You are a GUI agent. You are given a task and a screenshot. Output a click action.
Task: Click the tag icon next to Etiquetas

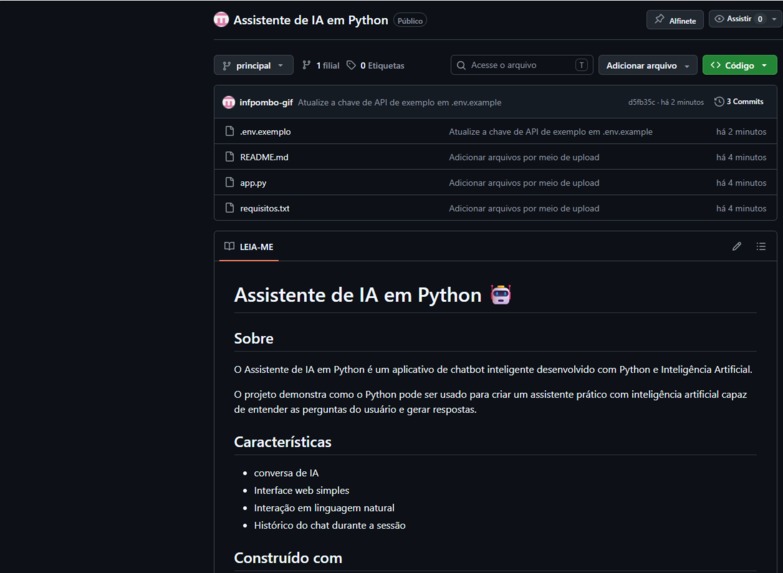[351, 65]
